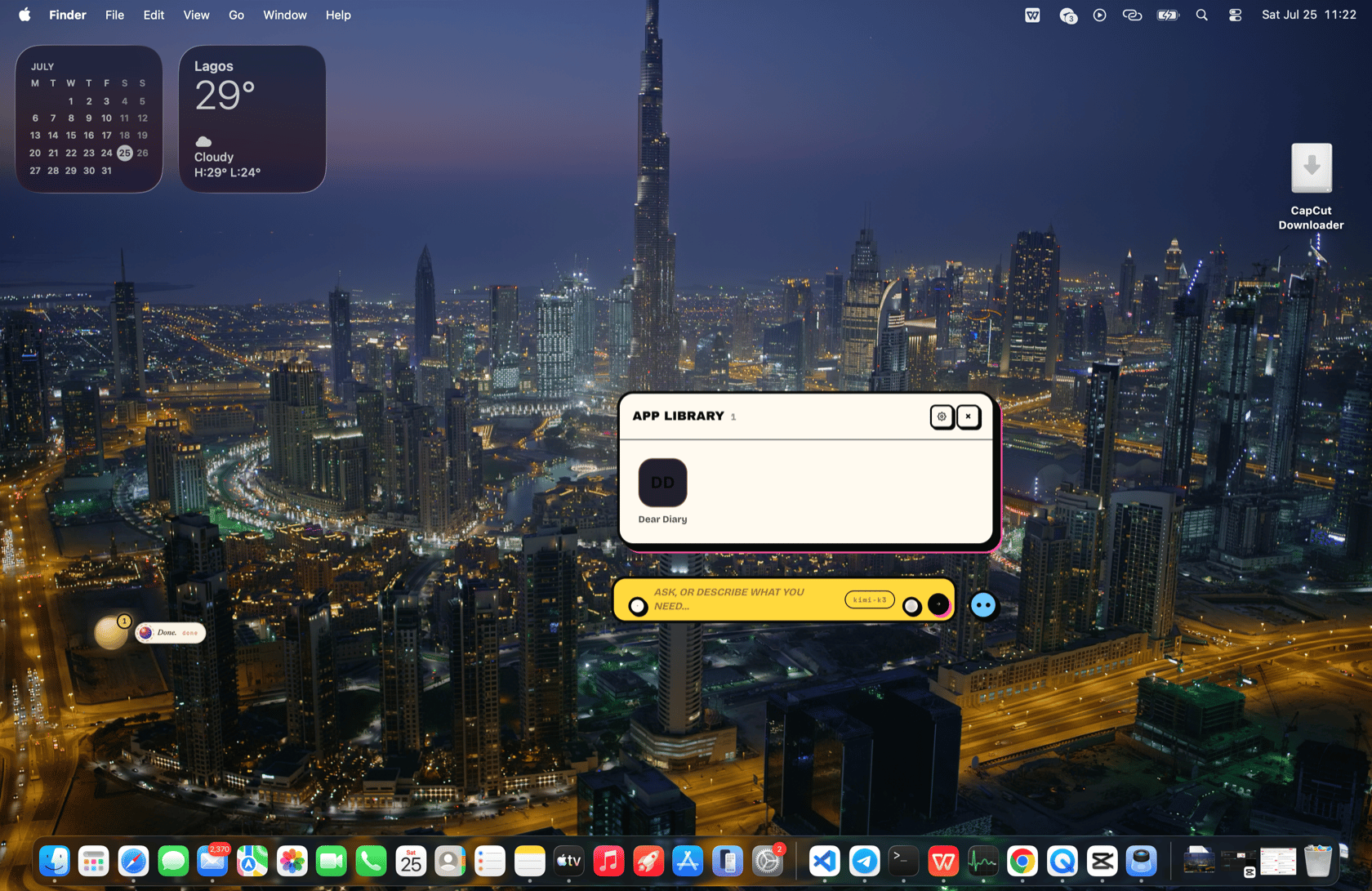The width and height of the screenshot is (1372, 891).
Task: Open Control Center in menu bar
Action: coord(1235,15)
